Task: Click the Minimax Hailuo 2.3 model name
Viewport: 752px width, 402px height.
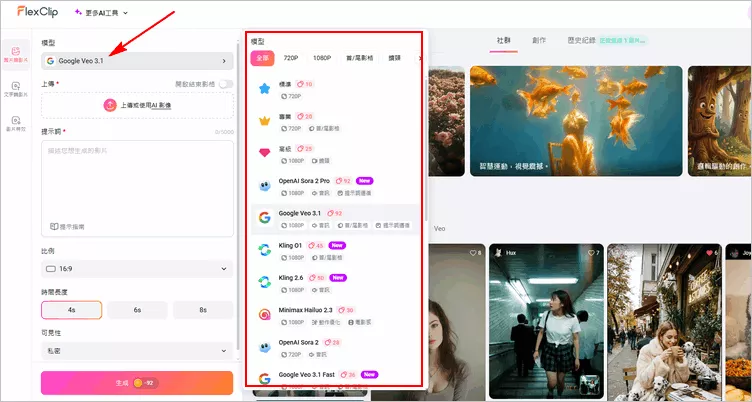Action: pos(306,310)
